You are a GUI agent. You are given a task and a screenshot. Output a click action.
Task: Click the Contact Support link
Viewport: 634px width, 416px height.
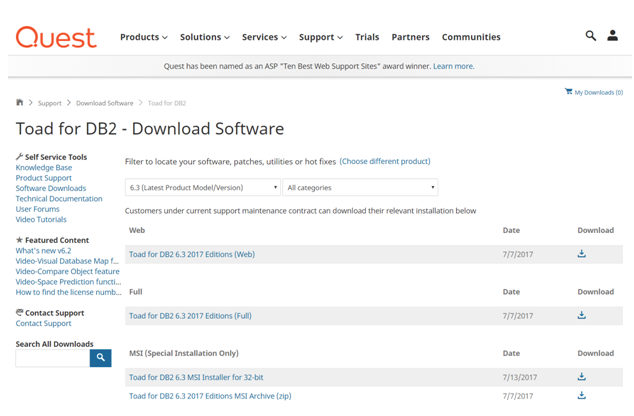pyautogui.click(x=43, y=323)
